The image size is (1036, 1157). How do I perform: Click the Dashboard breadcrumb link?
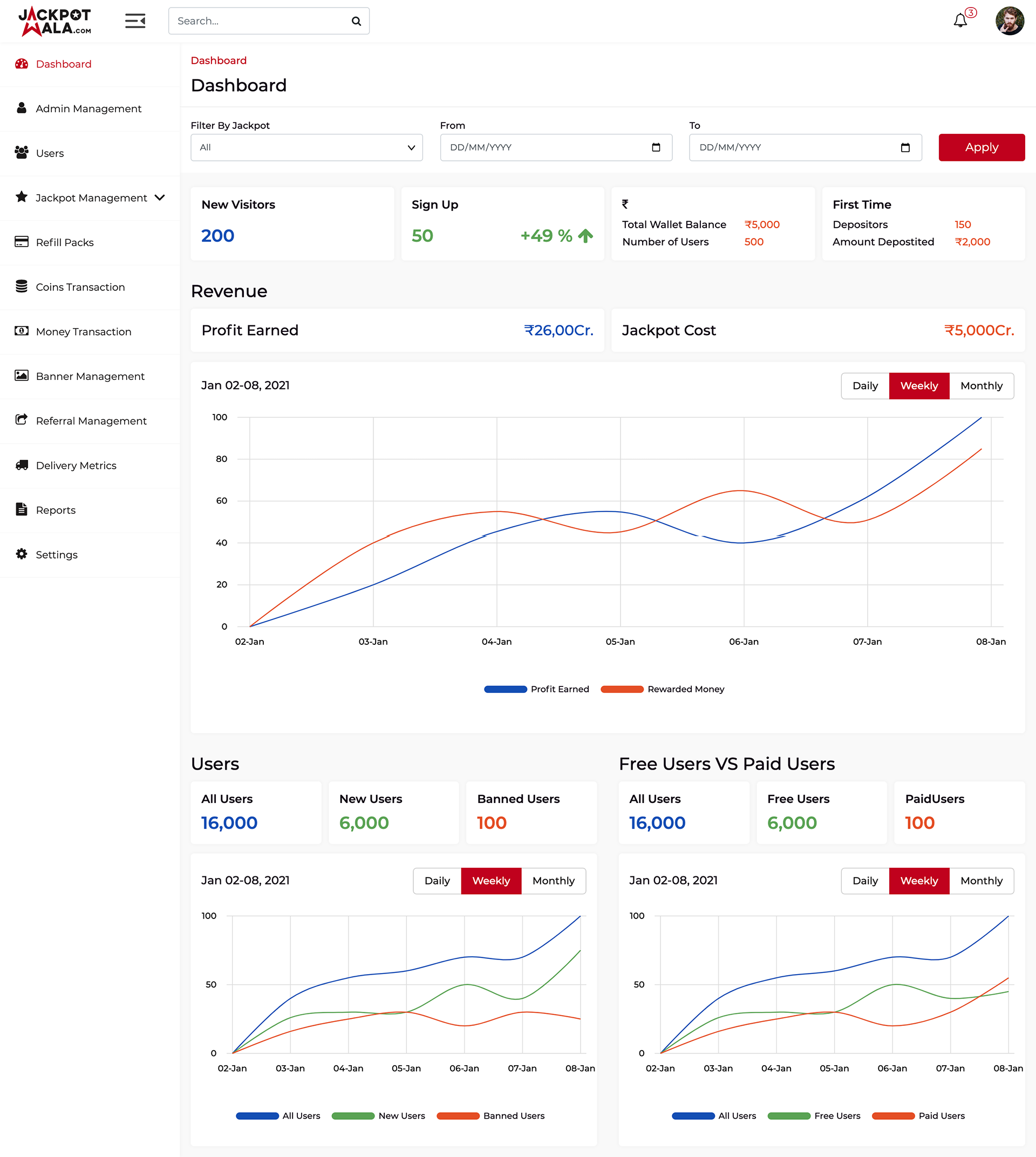click(219, 60)
